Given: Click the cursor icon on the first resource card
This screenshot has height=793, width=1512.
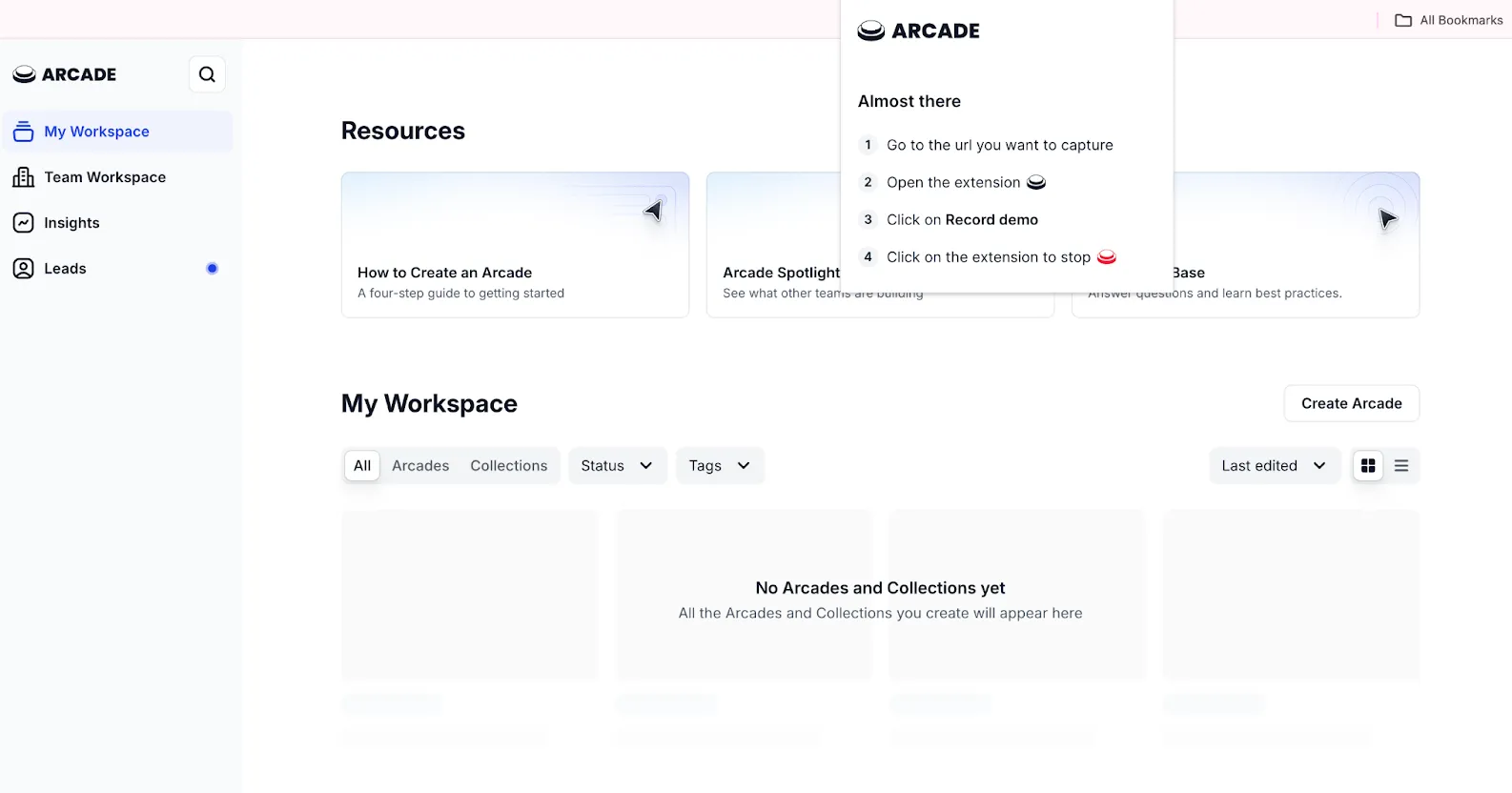Looking at the screenshot, I should (x=653, y=211).
